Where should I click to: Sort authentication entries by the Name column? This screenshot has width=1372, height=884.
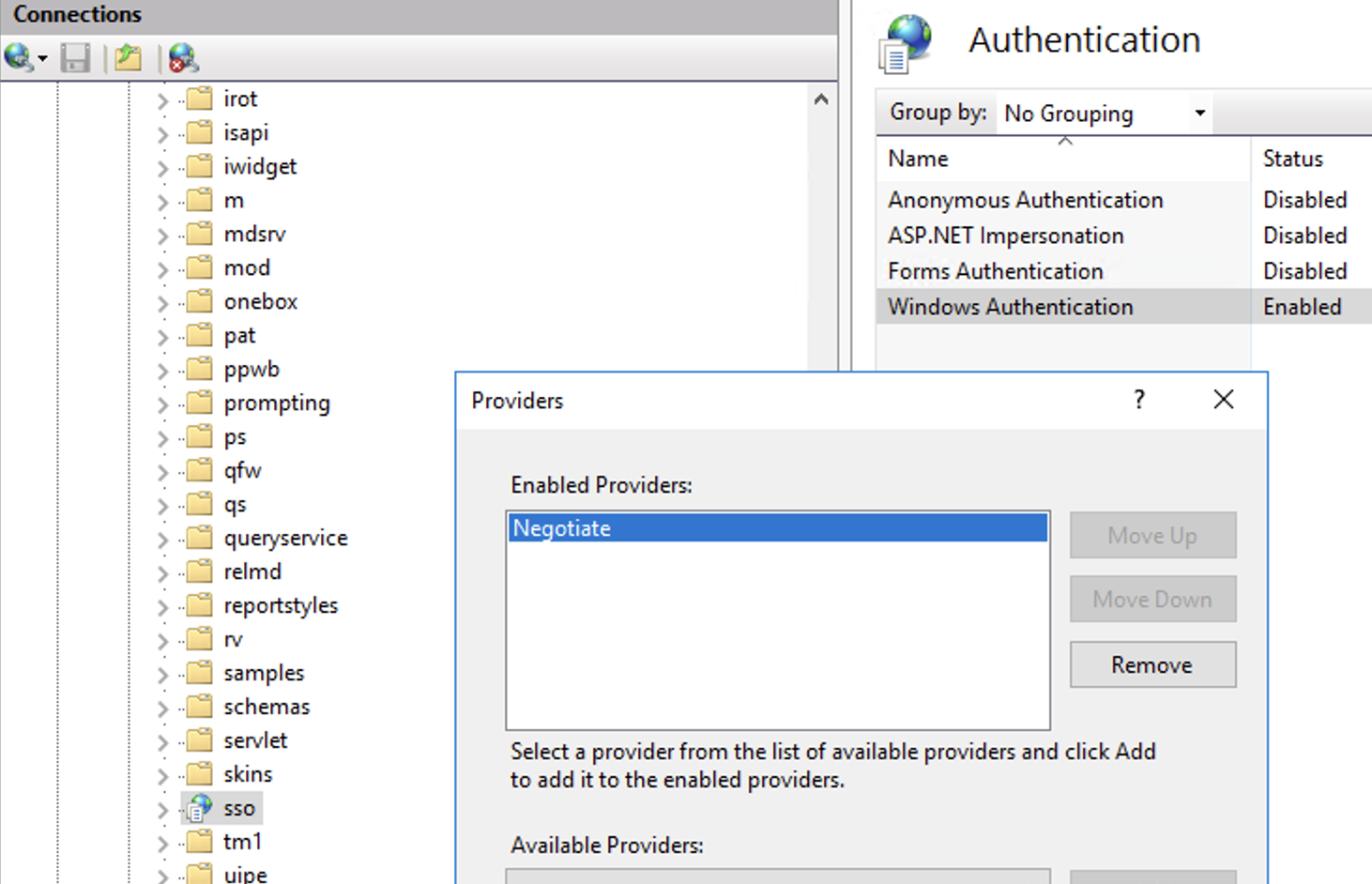[x=918, y=159]
